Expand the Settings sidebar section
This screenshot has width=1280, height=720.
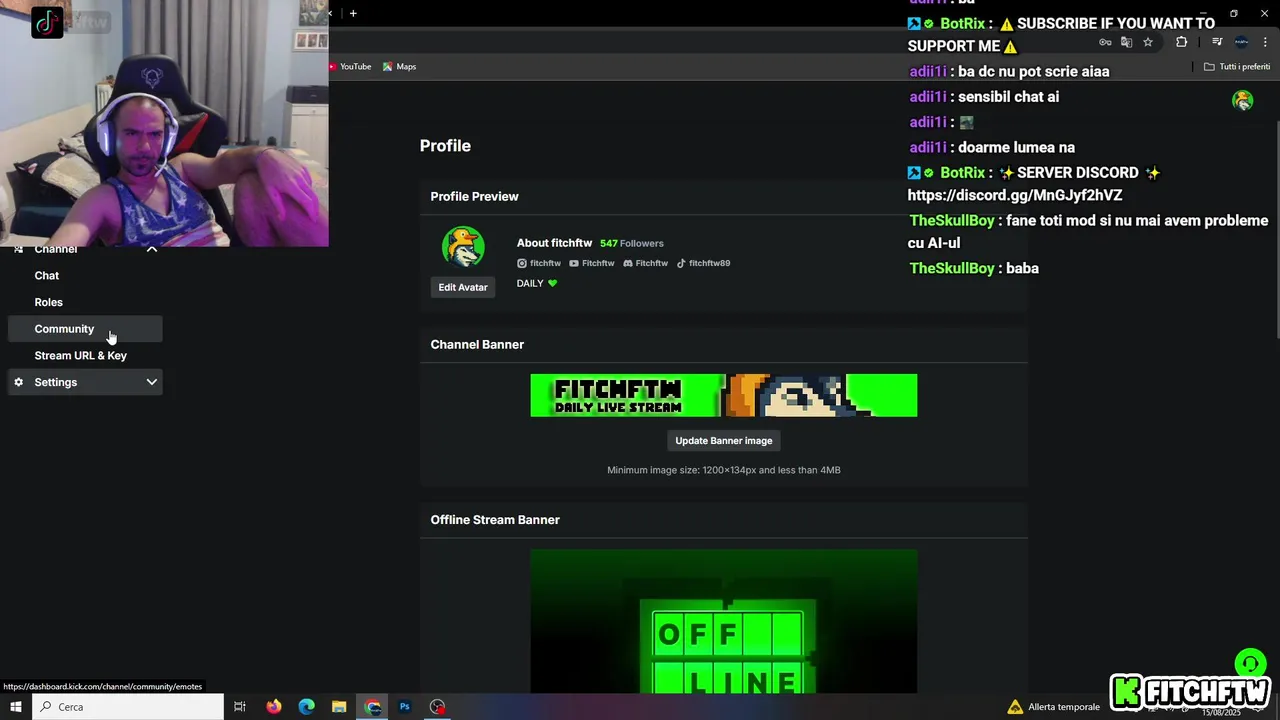85,382
